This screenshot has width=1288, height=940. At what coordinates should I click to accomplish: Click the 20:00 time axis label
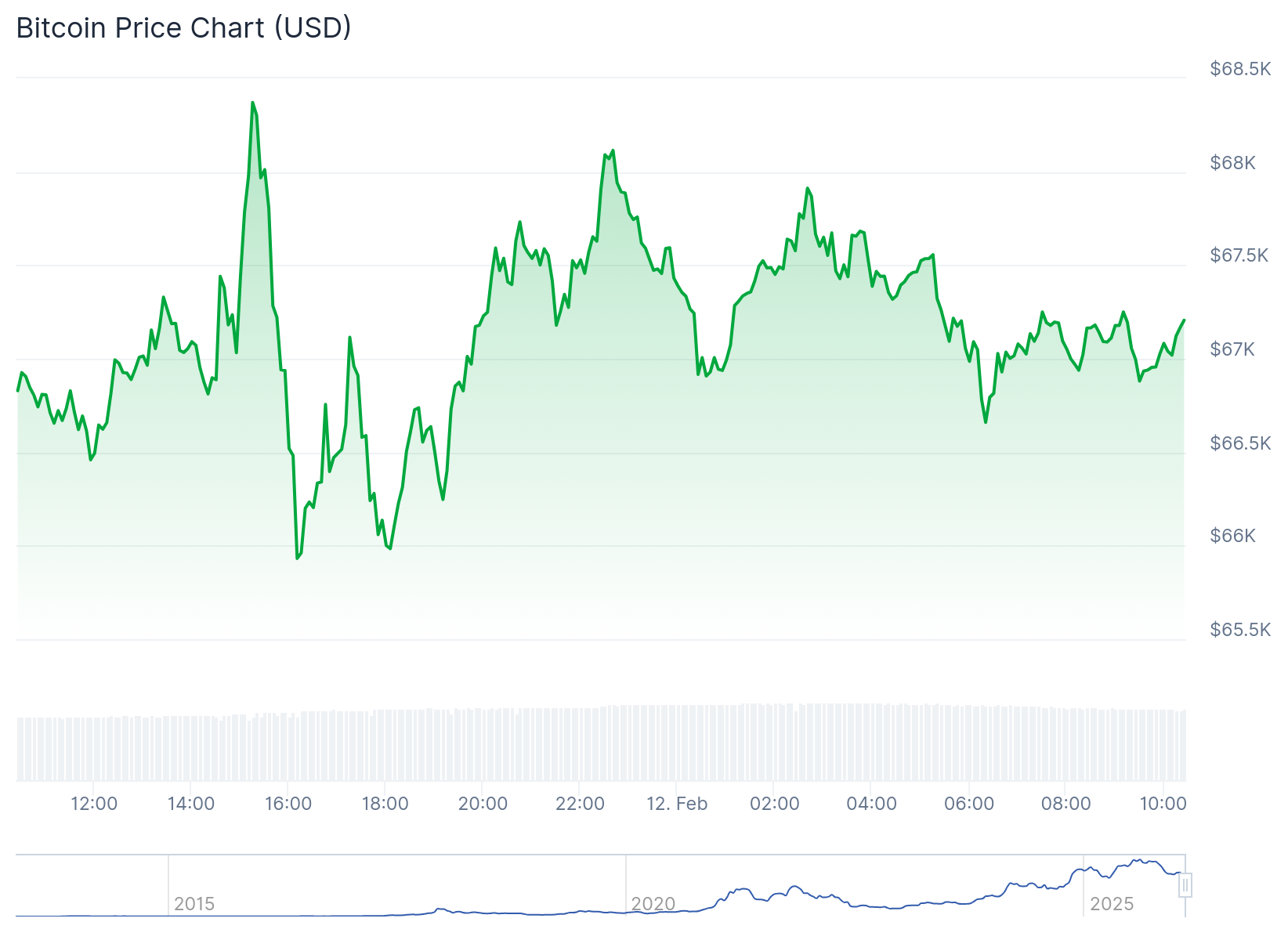pos(483,804)
